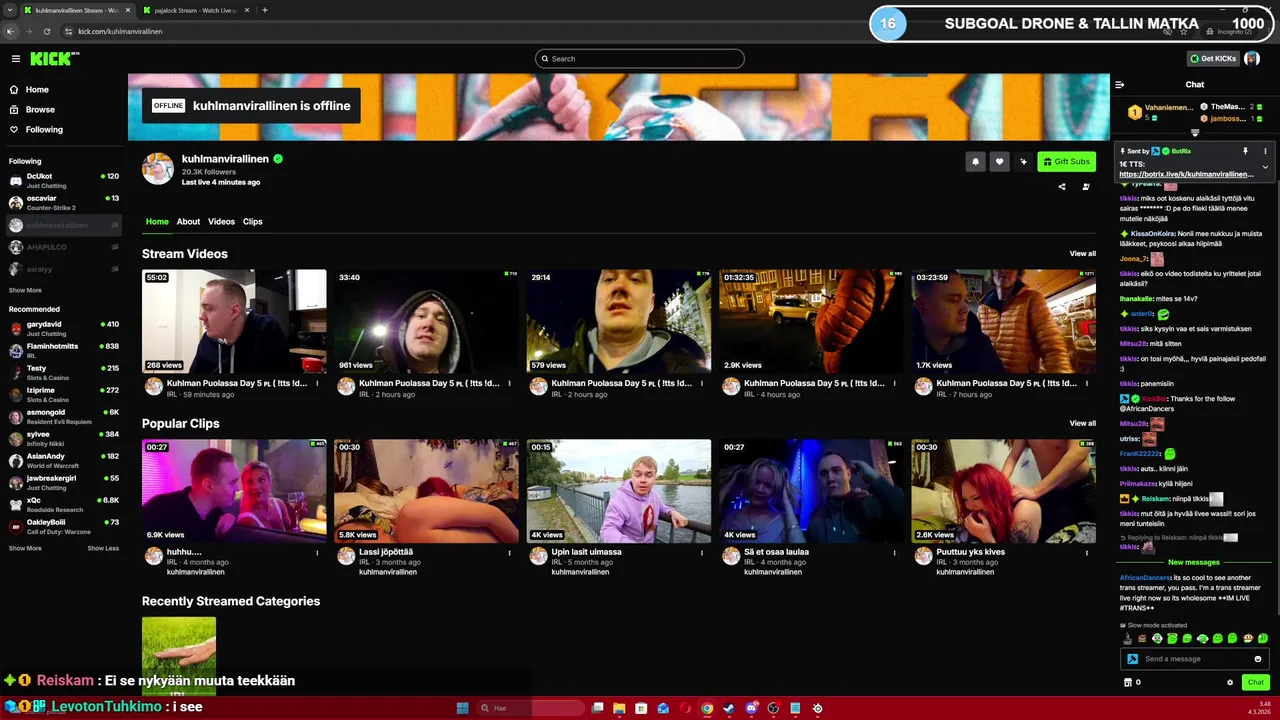
Task: Click the blue hammer badge icon in message box
Action: [x=1132, y=659]
